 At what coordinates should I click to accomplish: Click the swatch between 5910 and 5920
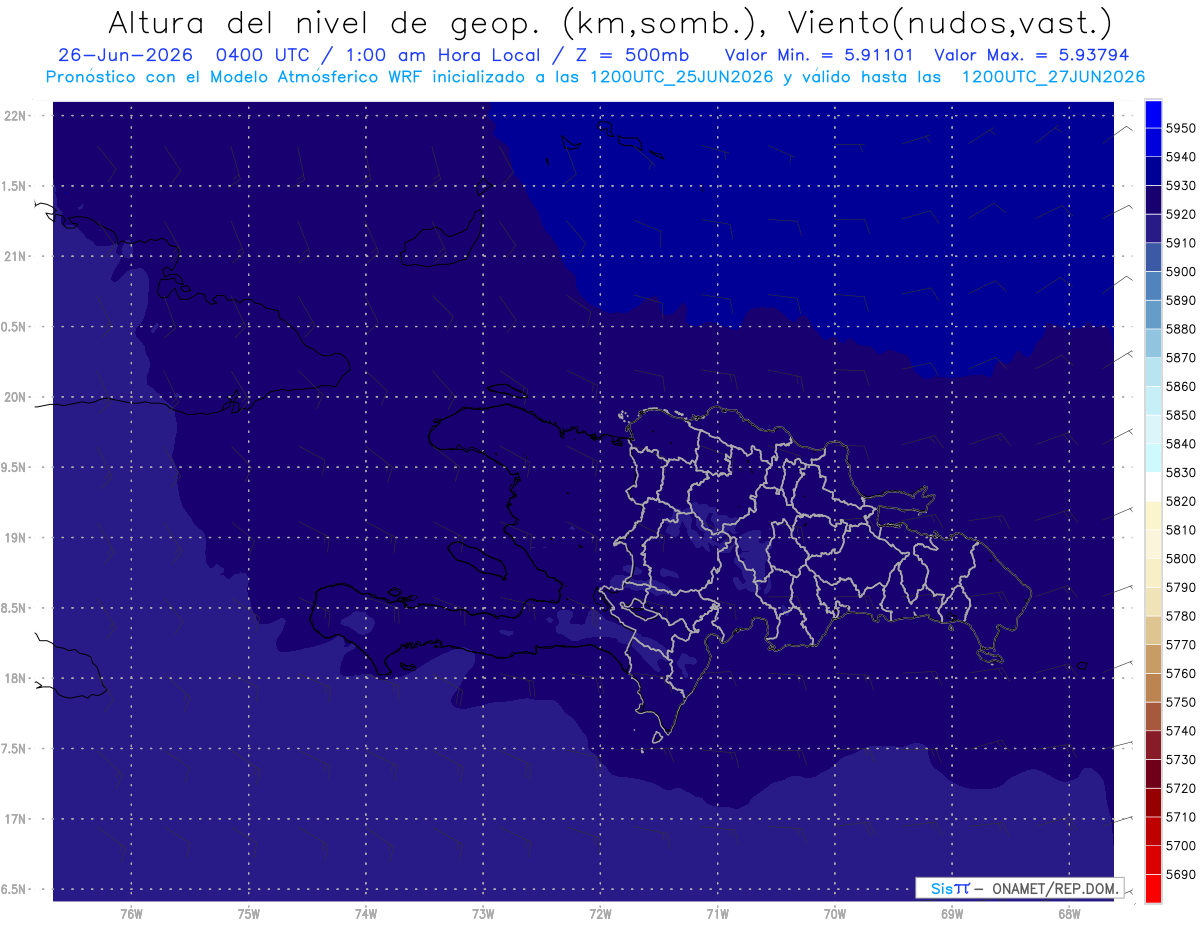pyautogui.click(x=1153, y=229)
